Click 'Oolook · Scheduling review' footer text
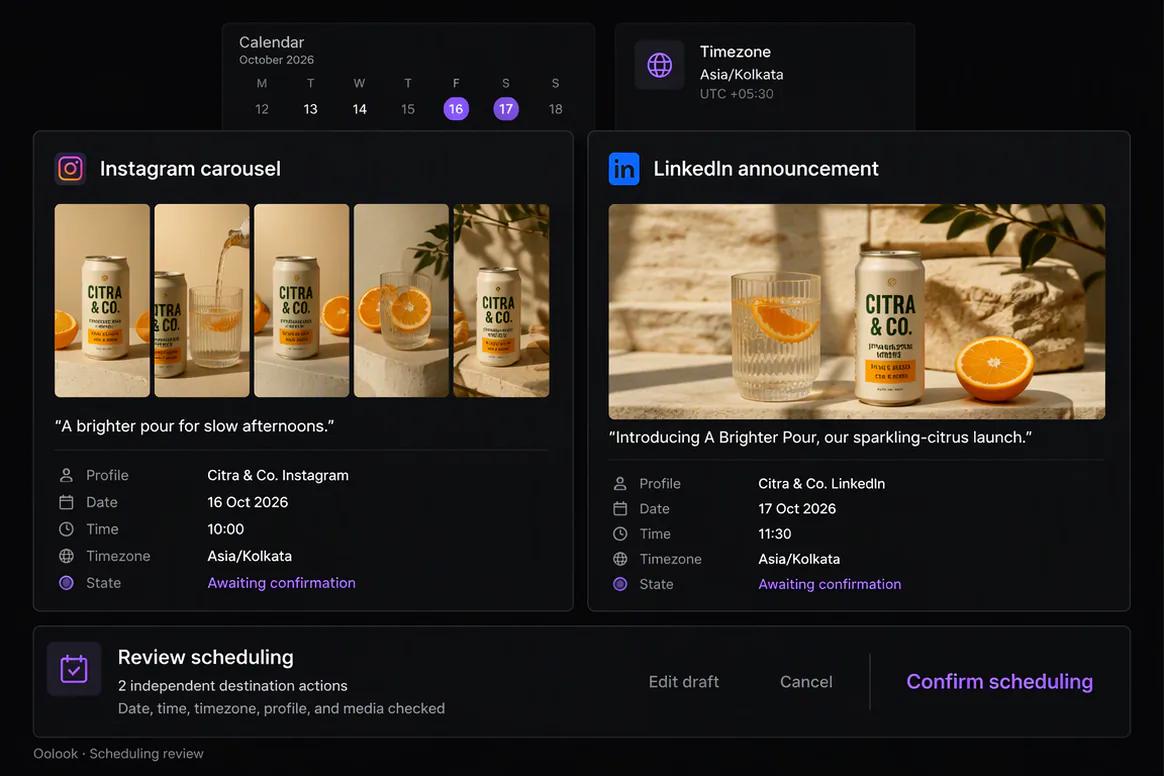Viewport: 1164px width, 776px height. 118,754
